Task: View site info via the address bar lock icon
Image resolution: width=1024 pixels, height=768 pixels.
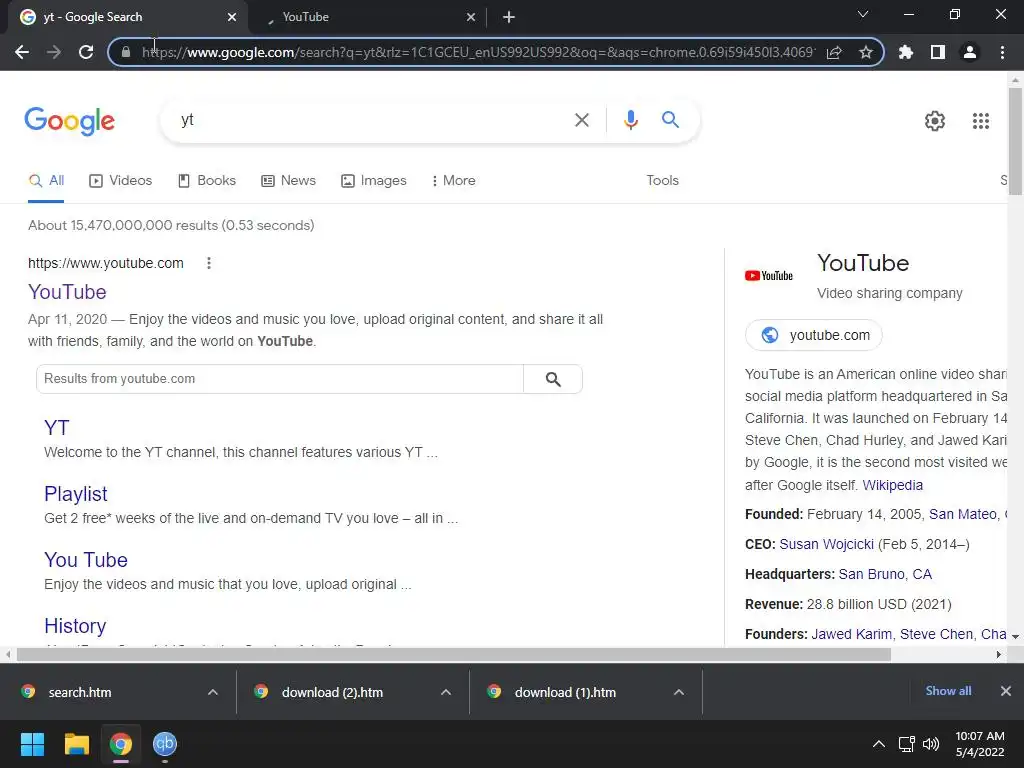Action: [x=126, y=52]
